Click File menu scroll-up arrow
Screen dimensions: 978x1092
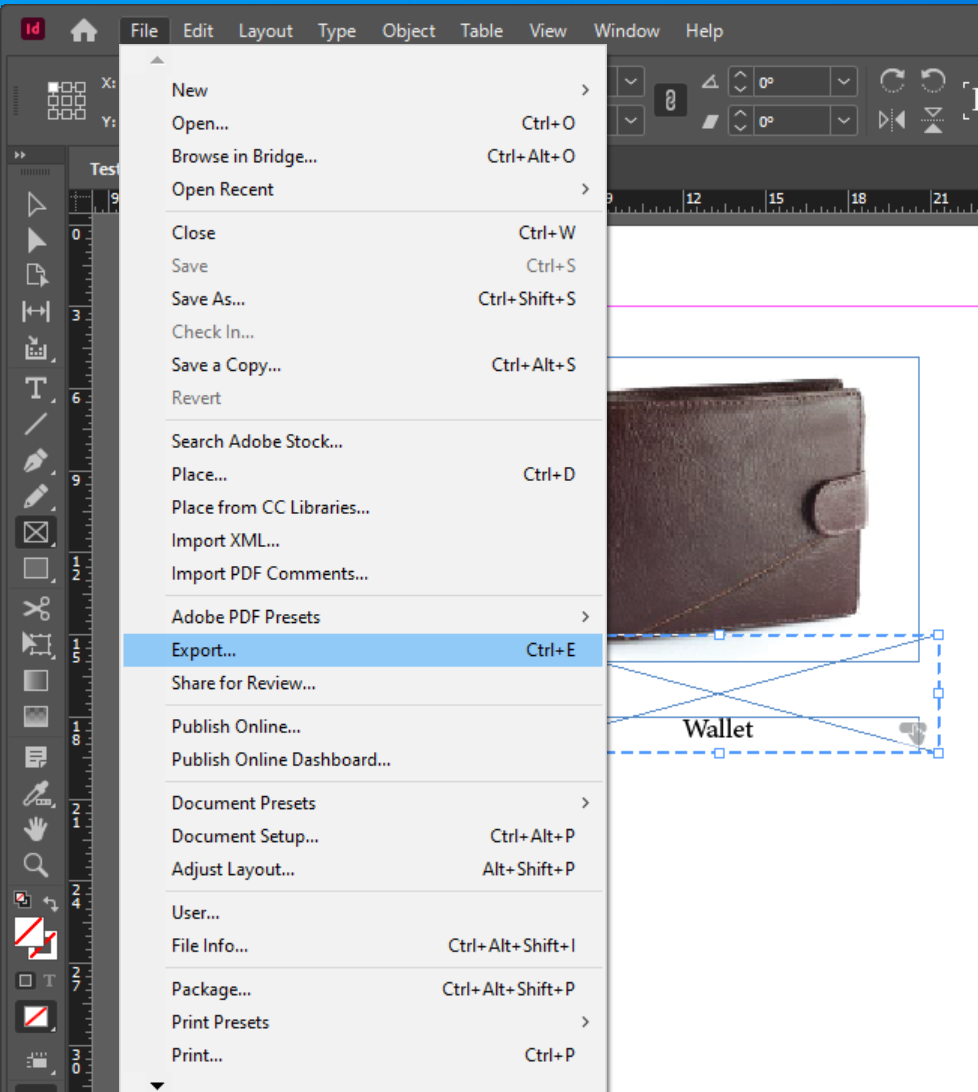pos(157,60)
